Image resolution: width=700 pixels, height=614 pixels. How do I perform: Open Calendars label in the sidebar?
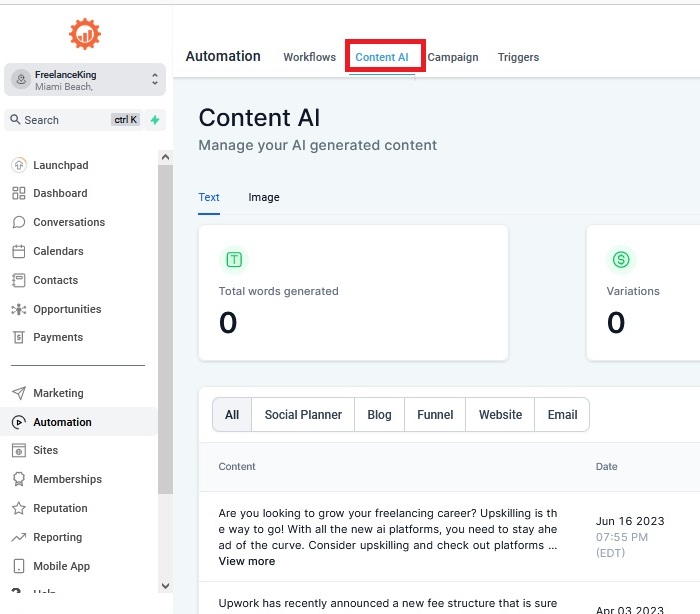coord(58,251)
